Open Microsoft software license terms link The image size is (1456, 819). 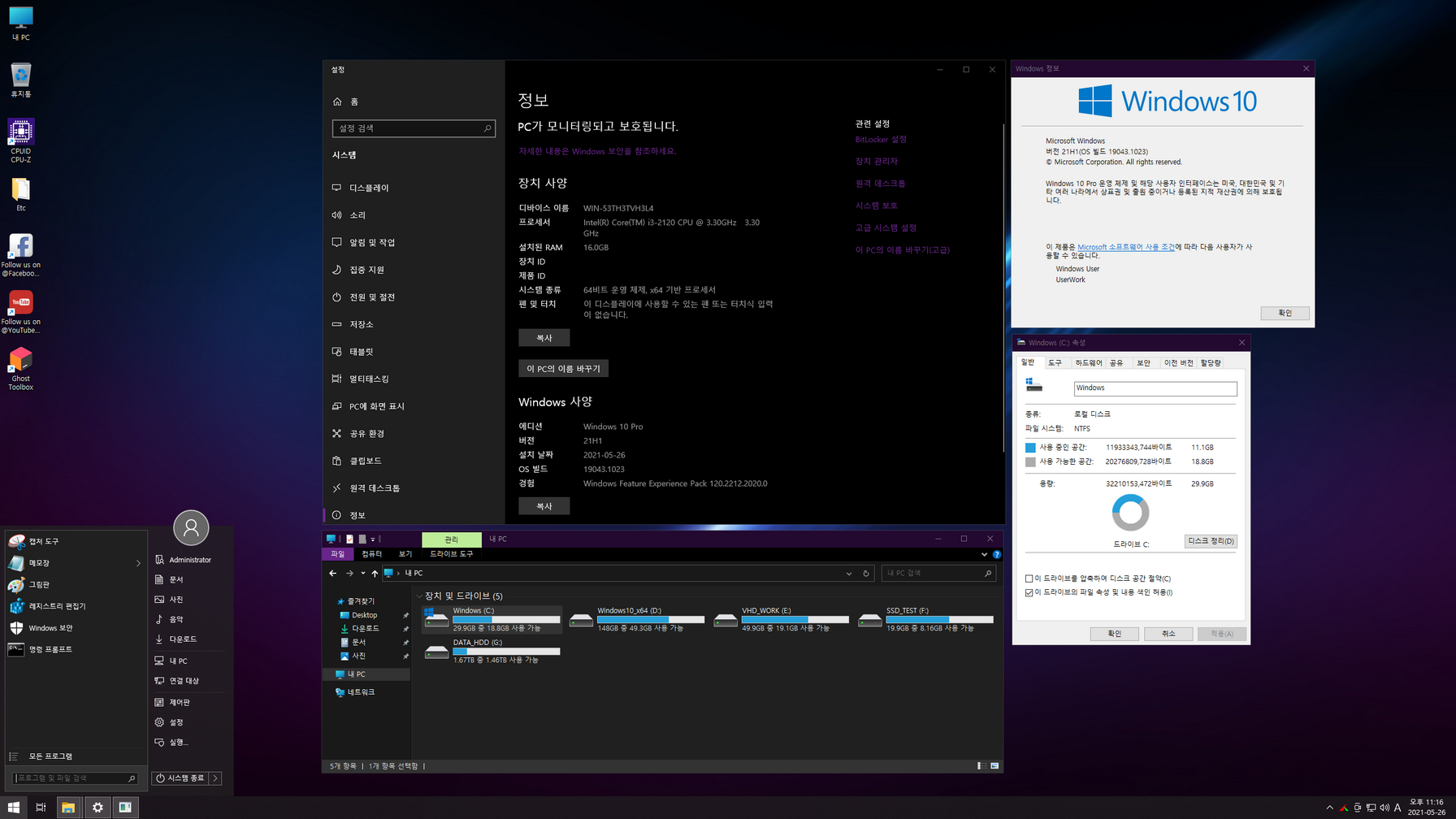coord(1125,247)
